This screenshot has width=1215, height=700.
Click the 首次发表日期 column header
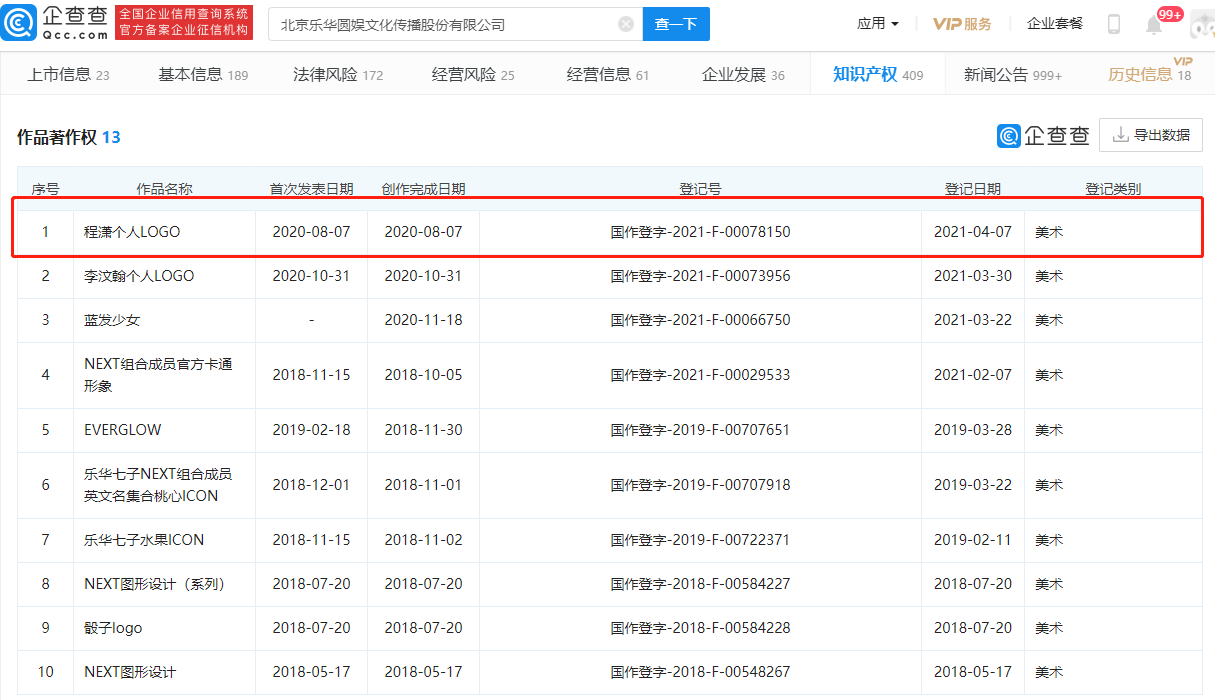311,189
